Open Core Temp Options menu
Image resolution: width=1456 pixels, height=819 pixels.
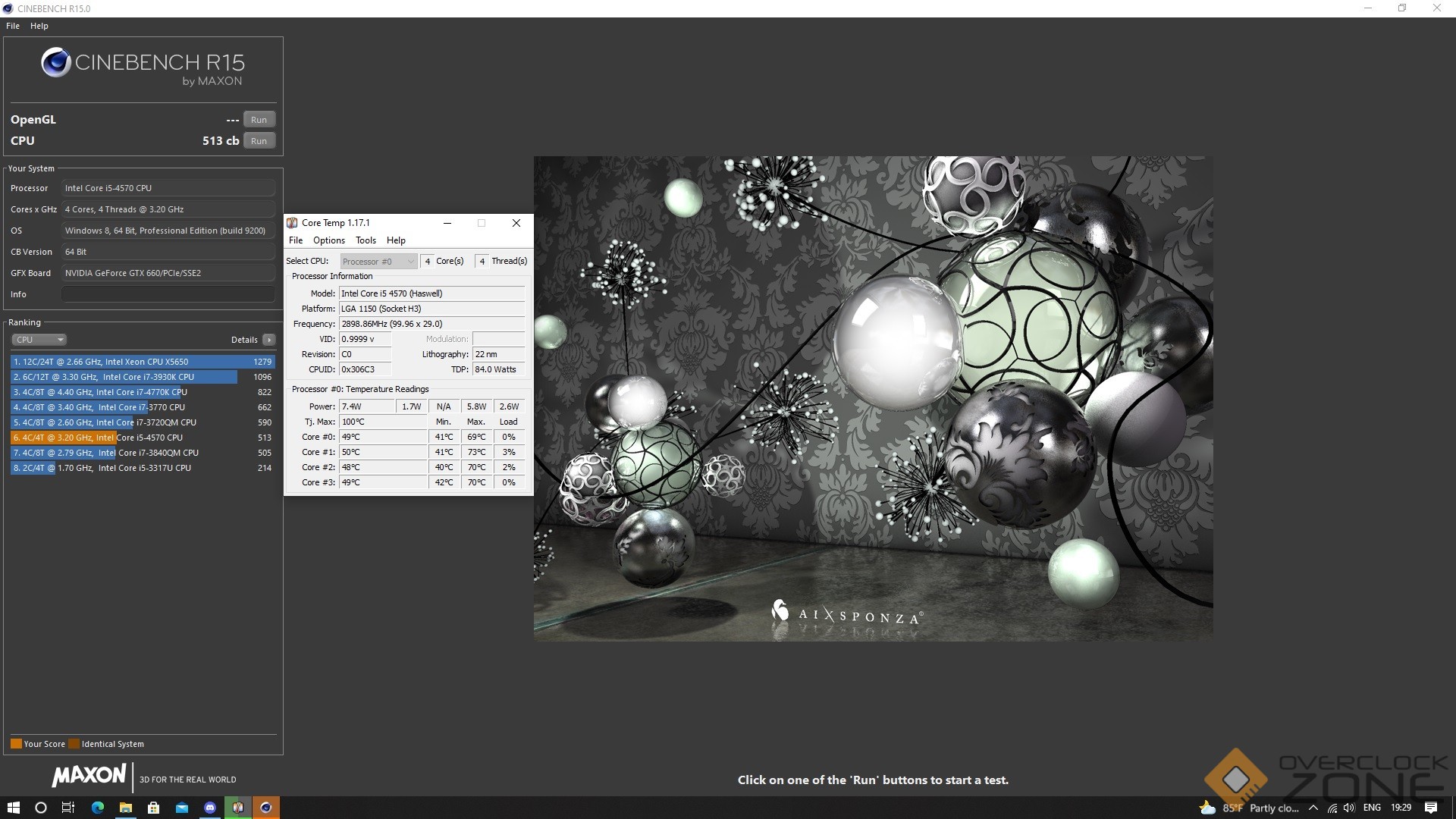(x=328, y=240)
